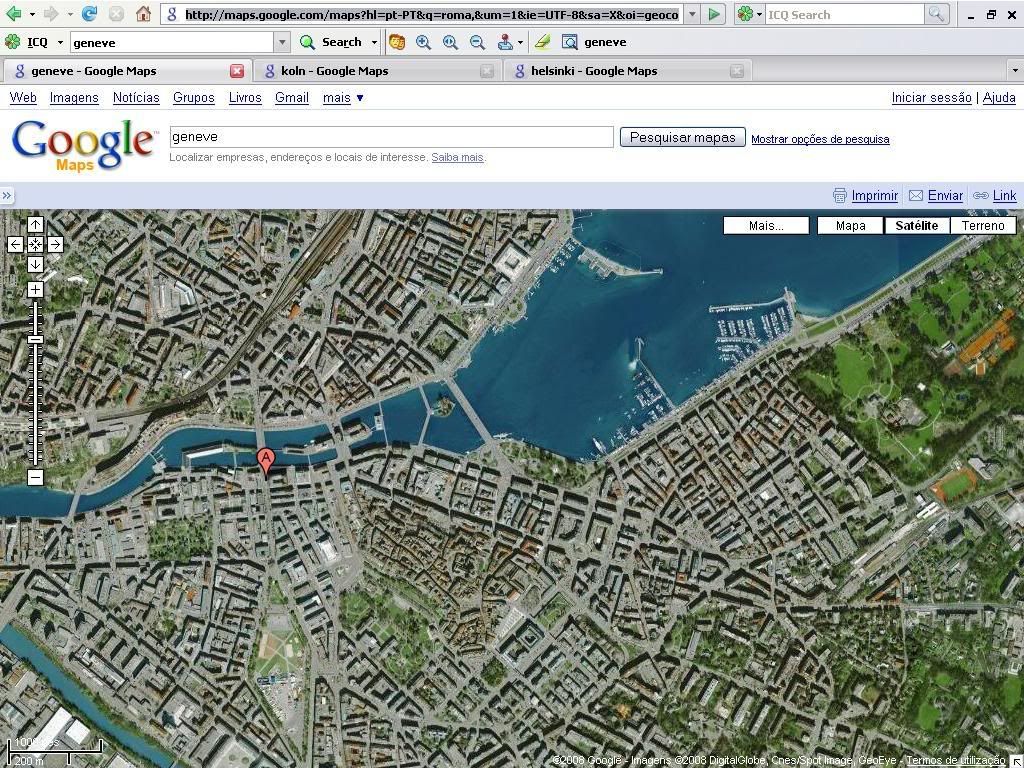Viewport: 1024px width, 768px height.
Task: Pan the map up with the arrow
Action: (x=35, y=224)
